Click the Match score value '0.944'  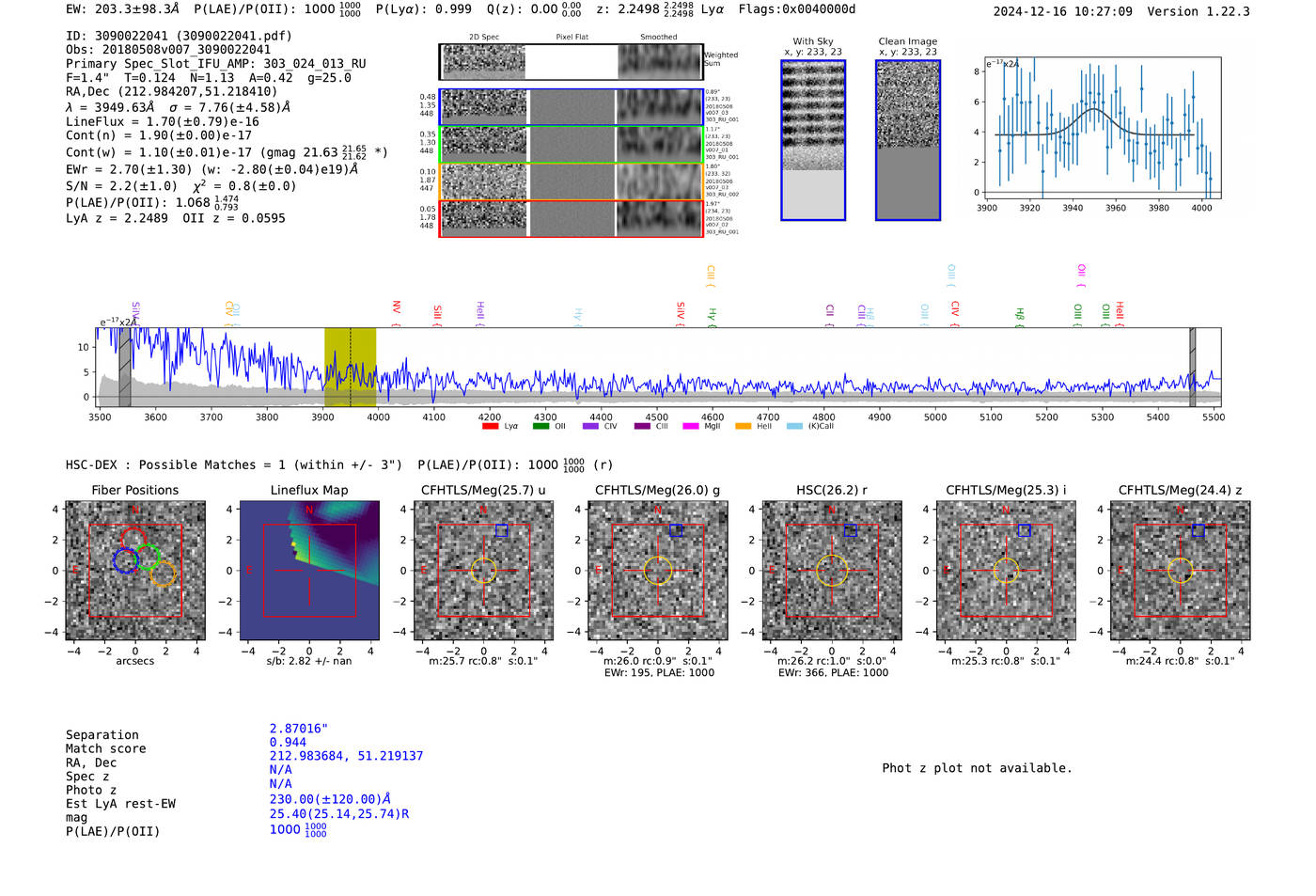click(x=288, y=743)
